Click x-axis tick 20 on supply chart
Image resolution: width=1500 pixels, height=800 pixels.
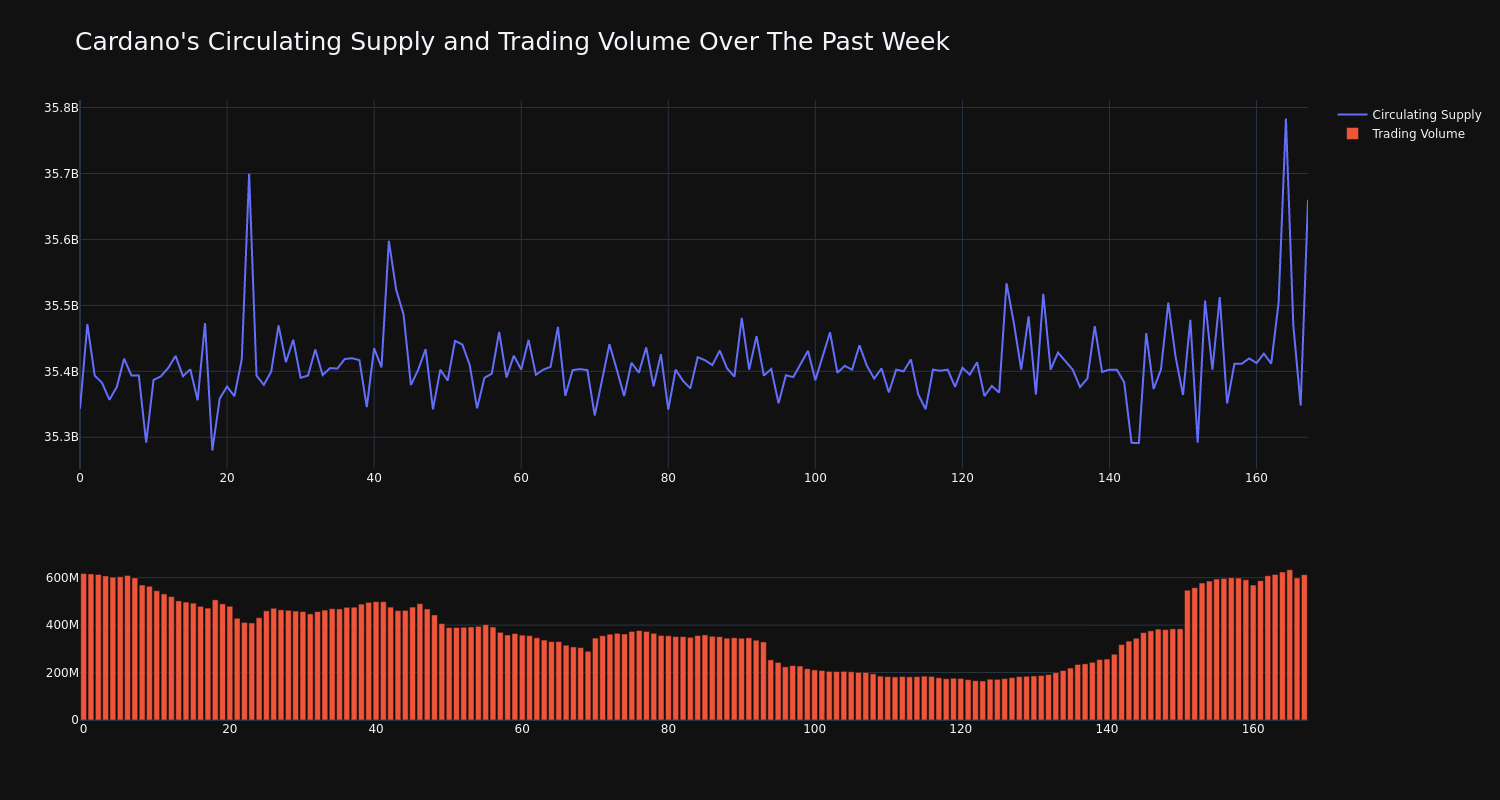(x=227, y=478)
